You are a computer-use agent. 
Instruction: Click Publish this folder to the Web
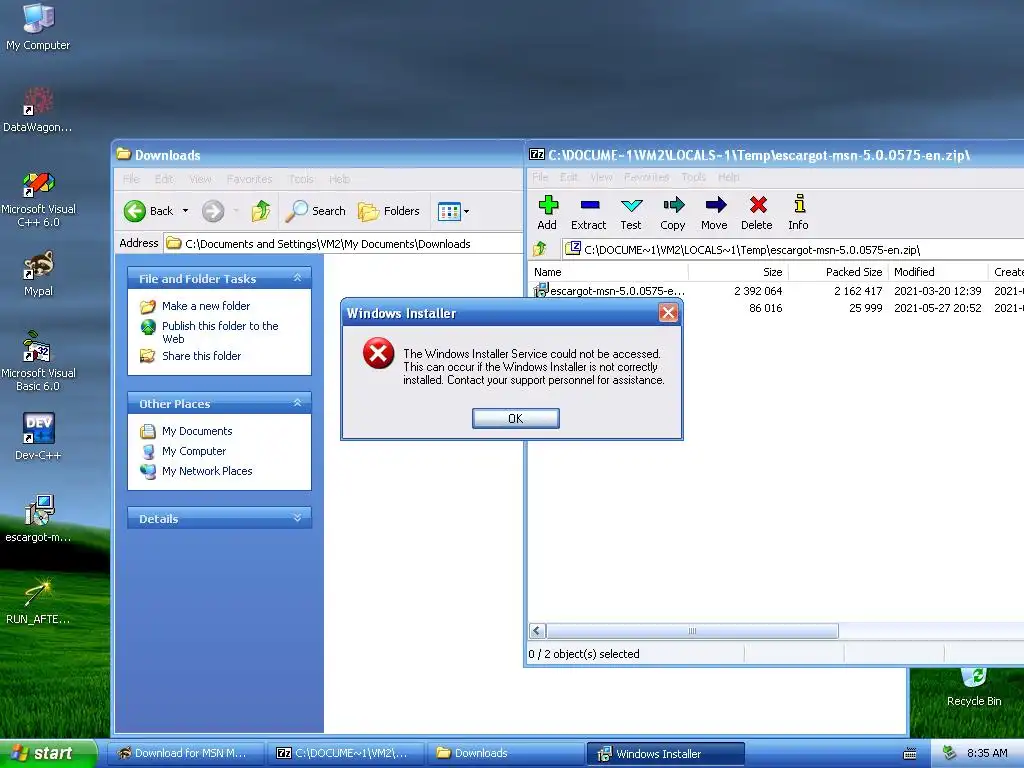pyautogui.click(x=219, y=332)
